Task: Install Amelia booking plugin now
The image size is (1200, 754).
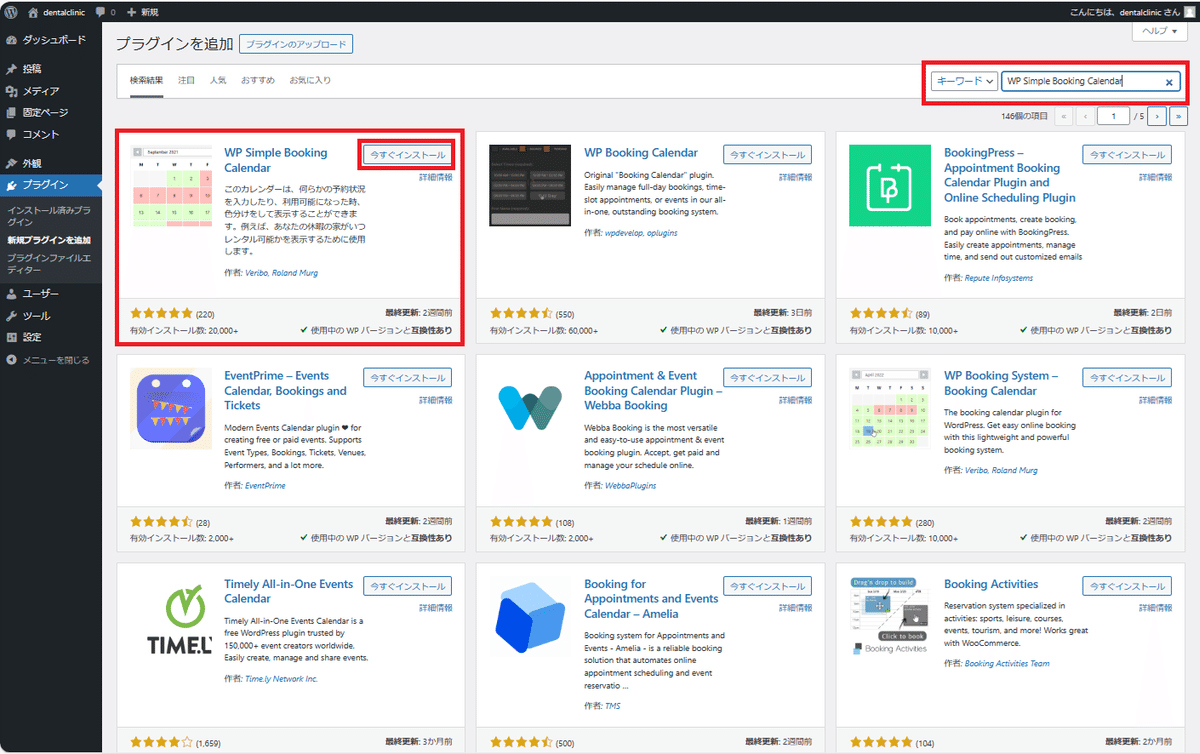Action: point(767,586)
